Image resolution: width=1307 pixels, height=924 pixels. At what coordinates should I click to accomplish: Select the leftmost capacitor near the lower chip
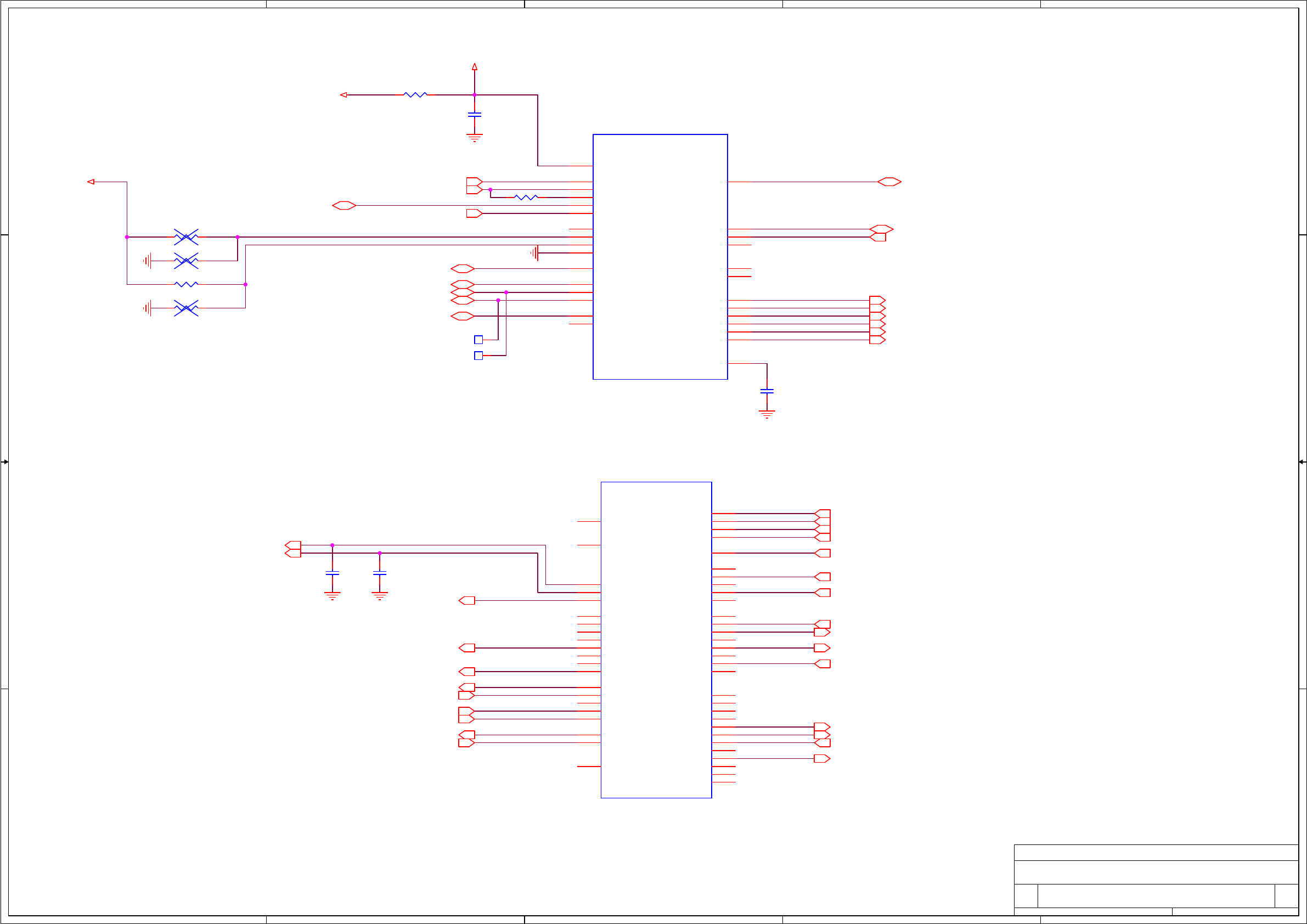[x=333, y=573]
